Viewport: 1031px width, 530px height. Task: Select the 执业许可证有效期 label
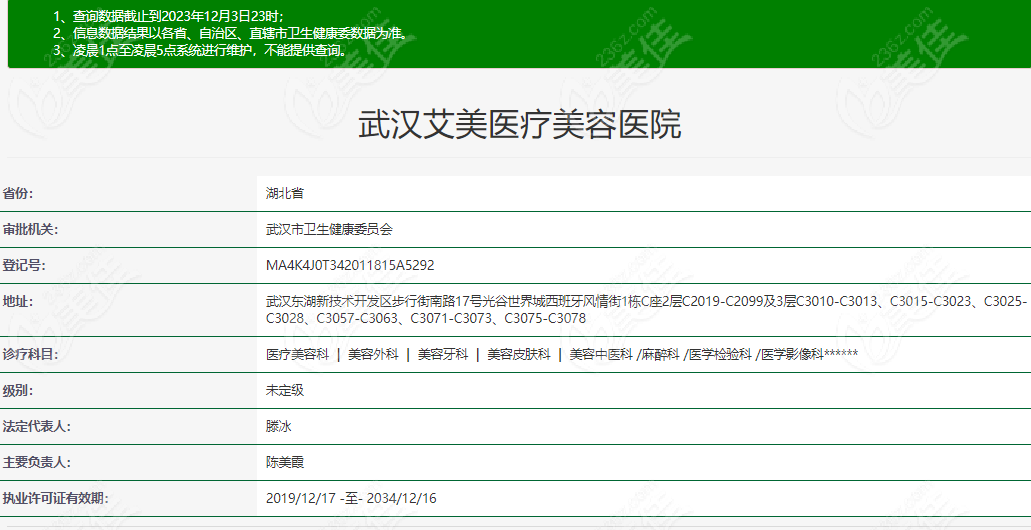coord(55,498)
